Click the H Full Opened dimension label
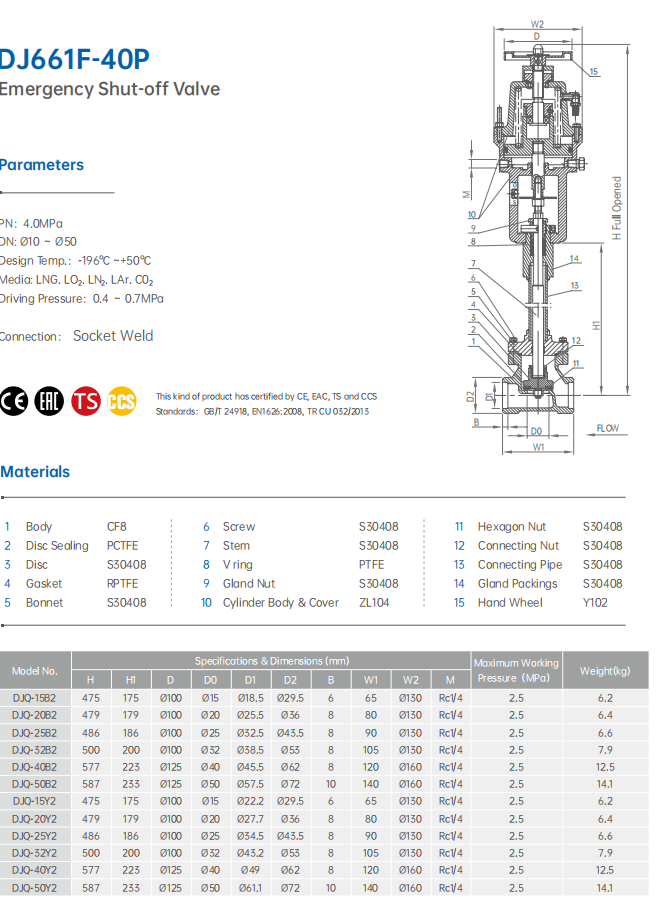 (617, 208)
